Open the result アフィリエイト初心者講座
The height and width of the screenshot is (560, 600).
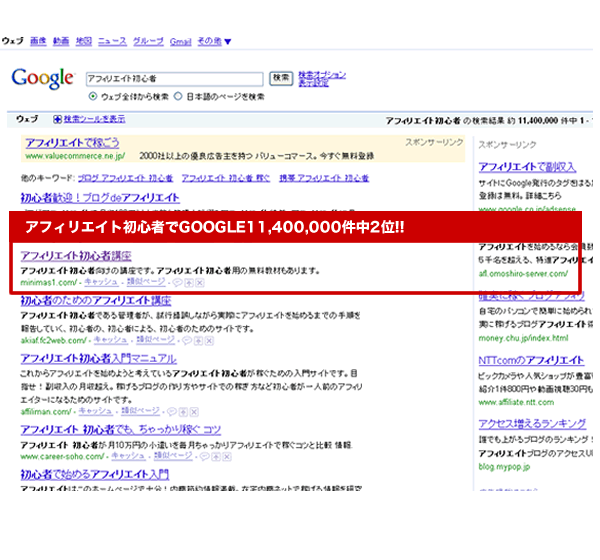coord(76,256)
